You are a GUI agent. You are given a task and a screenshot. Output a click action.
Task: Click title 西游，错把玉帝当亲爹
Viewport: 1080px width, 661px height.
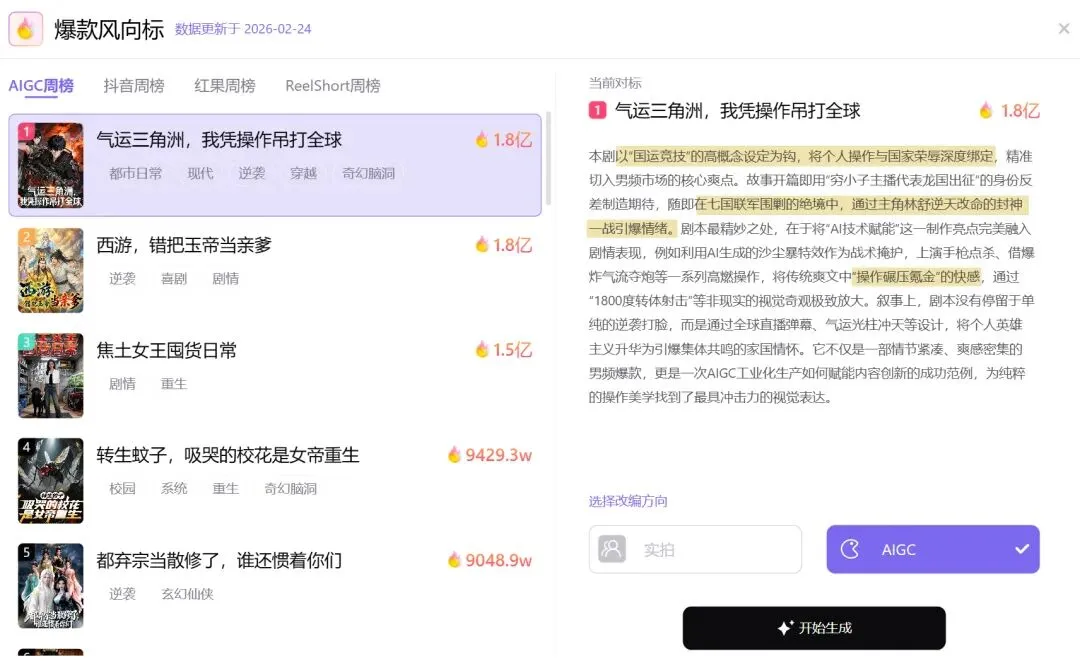click(x=184, y=245)
